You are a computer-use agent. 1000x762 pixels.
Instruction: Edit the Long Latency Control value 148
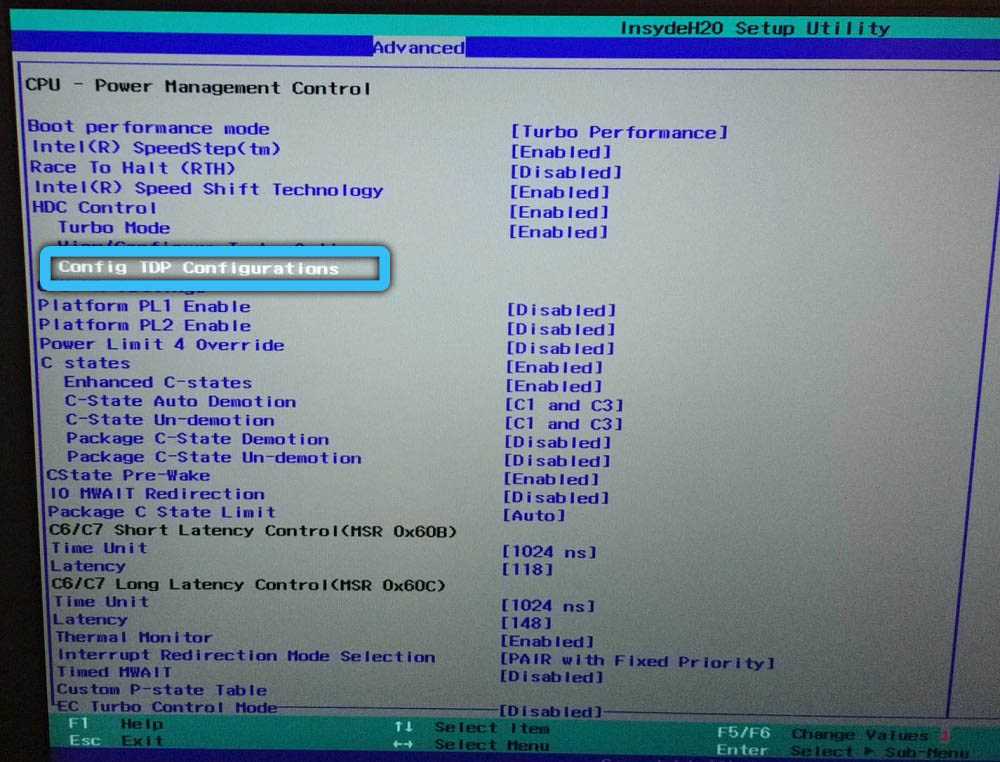[526, 623]
